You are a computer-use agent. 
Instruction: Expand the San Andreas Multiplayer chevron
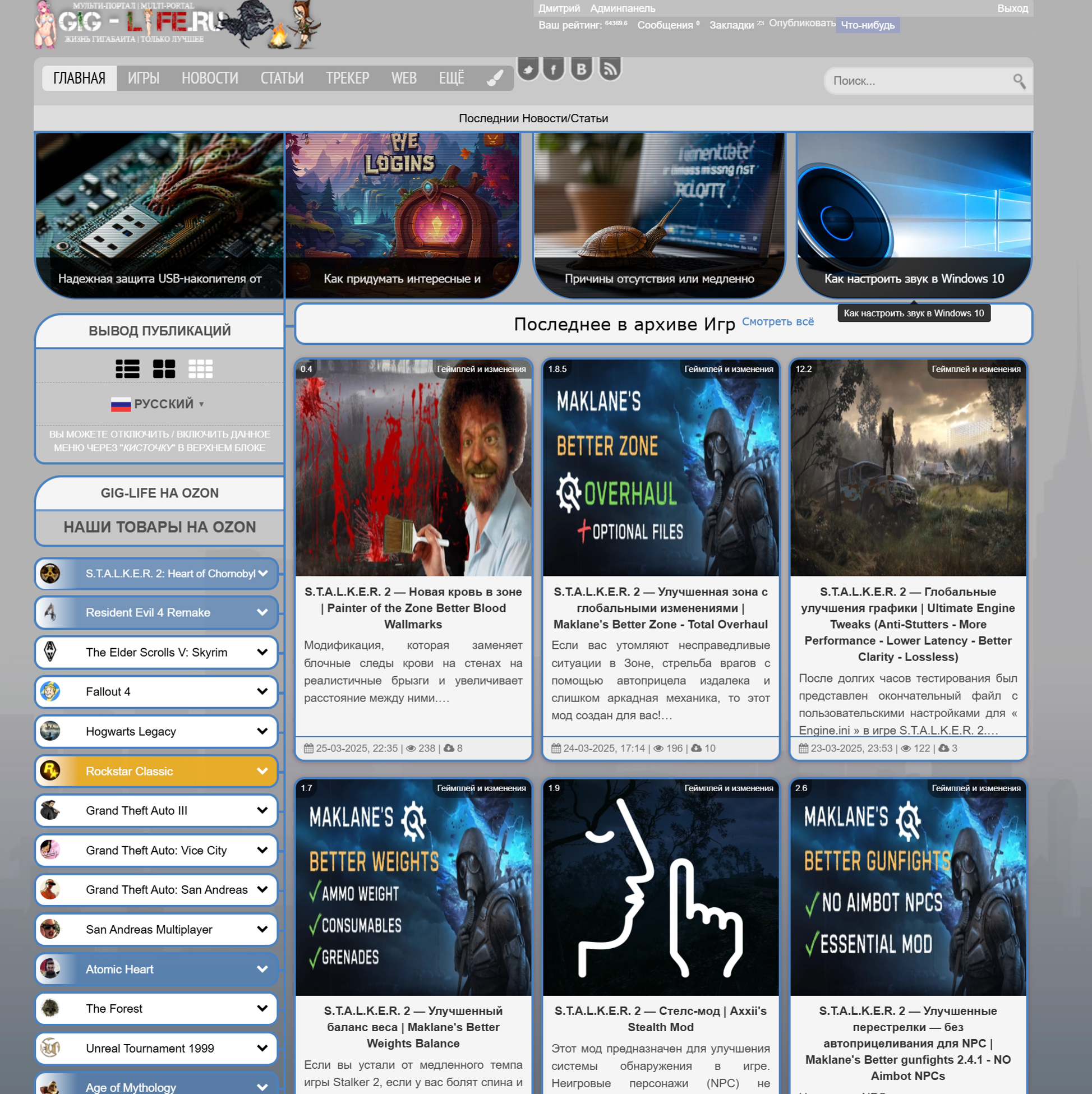(x=262, y=929)
